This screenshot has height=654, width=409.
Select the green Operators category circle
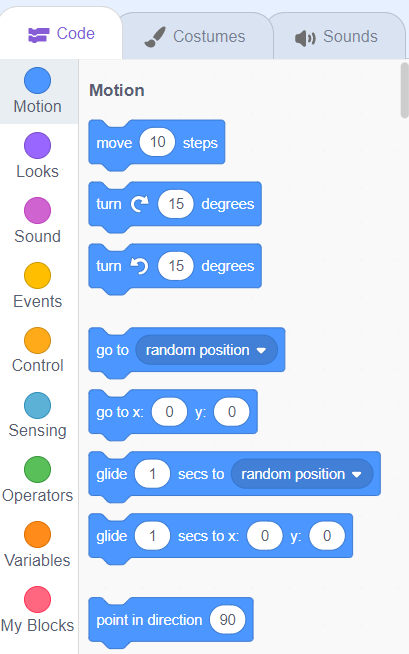(x=38, y=470)
